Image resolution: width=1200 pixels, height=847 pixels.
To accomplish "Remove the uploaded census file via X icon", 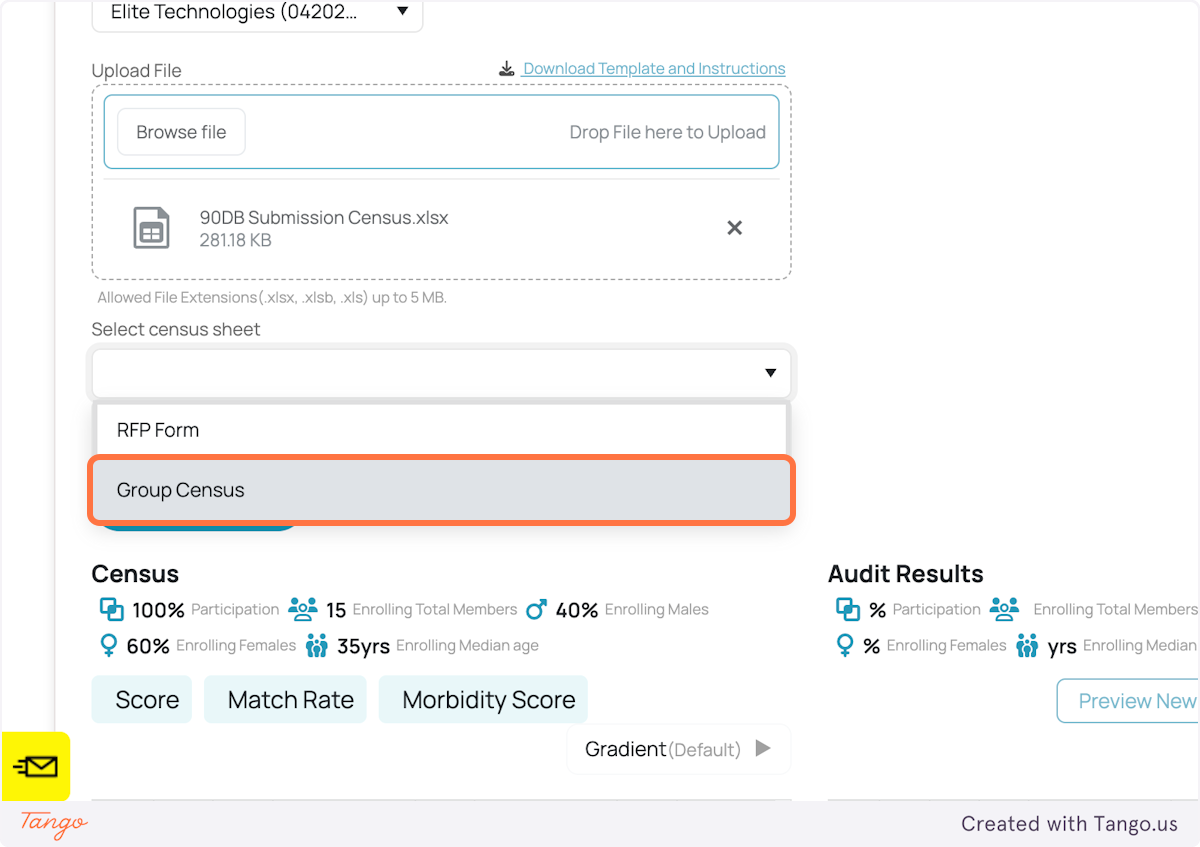I will (735, 228).
